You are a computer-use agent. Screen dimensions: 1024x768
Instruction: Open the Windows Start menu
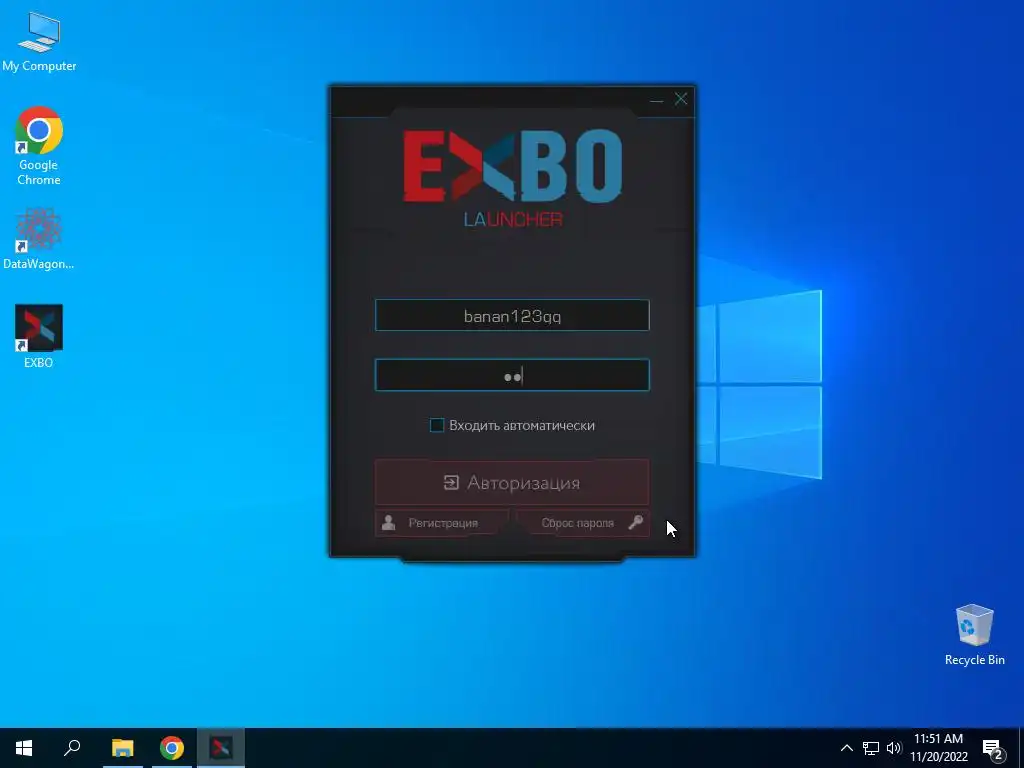(24, 748)
